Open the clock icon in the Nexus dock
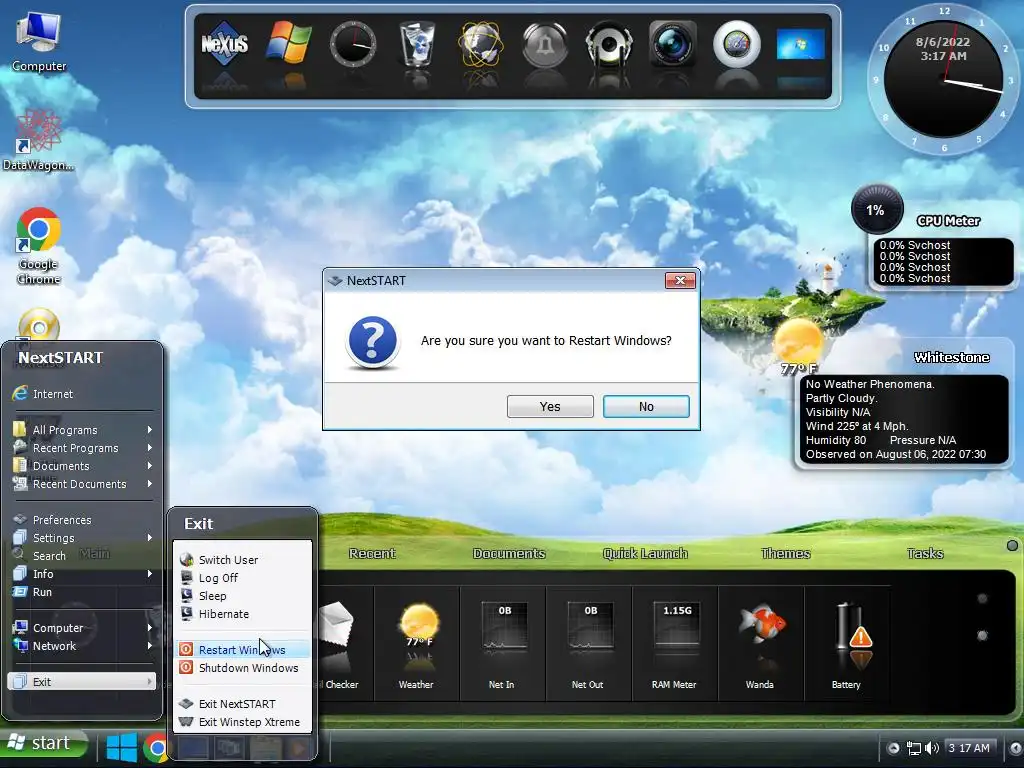Screen dimensions: 1024x768 tap(353, 44)
